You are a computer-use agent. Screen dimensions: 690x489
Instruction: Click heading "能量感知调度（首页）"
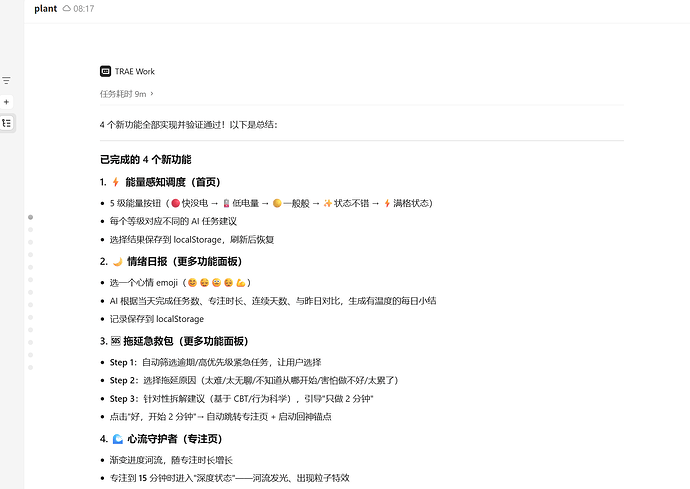pos(172,182)
